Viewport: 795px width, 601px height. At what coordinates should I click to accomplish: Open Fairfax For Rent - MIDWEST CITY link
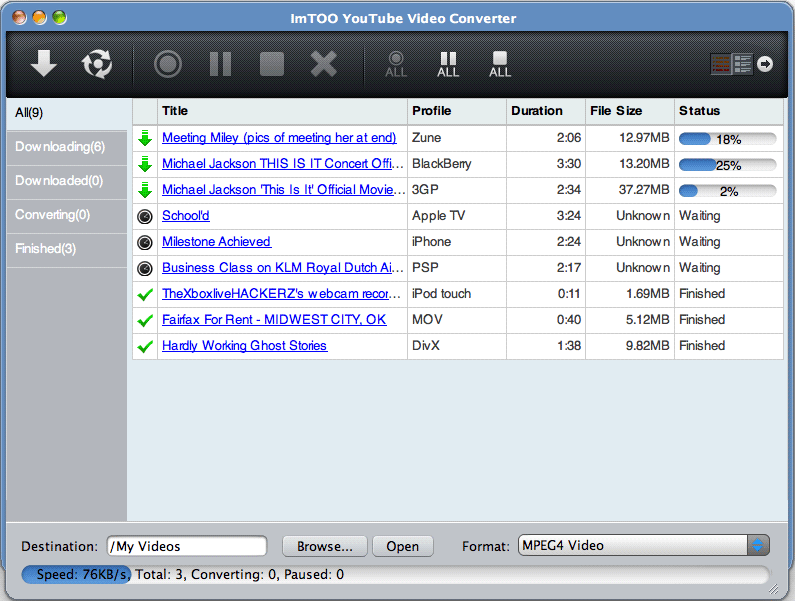[274, 320]
